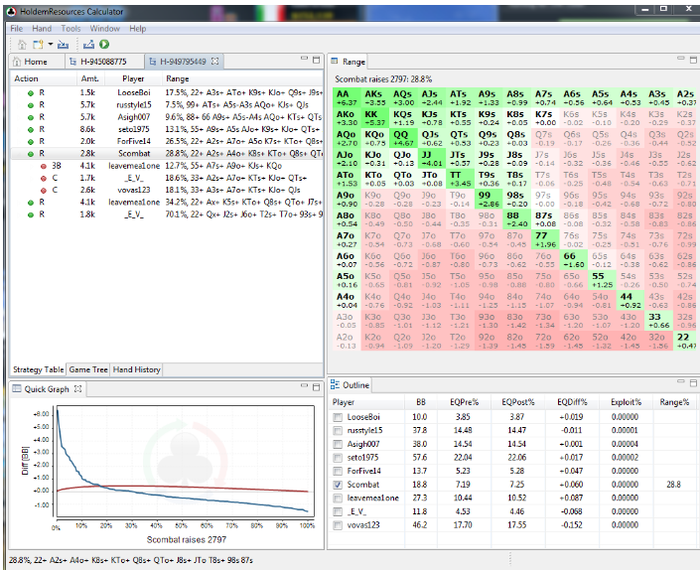
Task: Select the ForFive14 2.0k raise row
Action: coord(167,142)
